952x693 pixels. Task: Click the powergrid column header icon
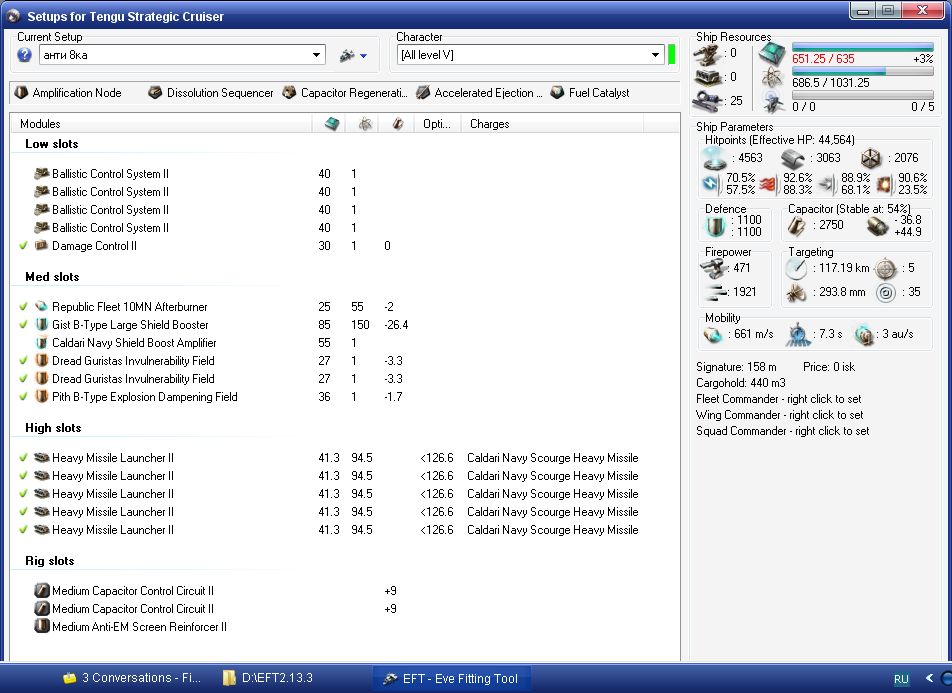[x=365, y=124]
